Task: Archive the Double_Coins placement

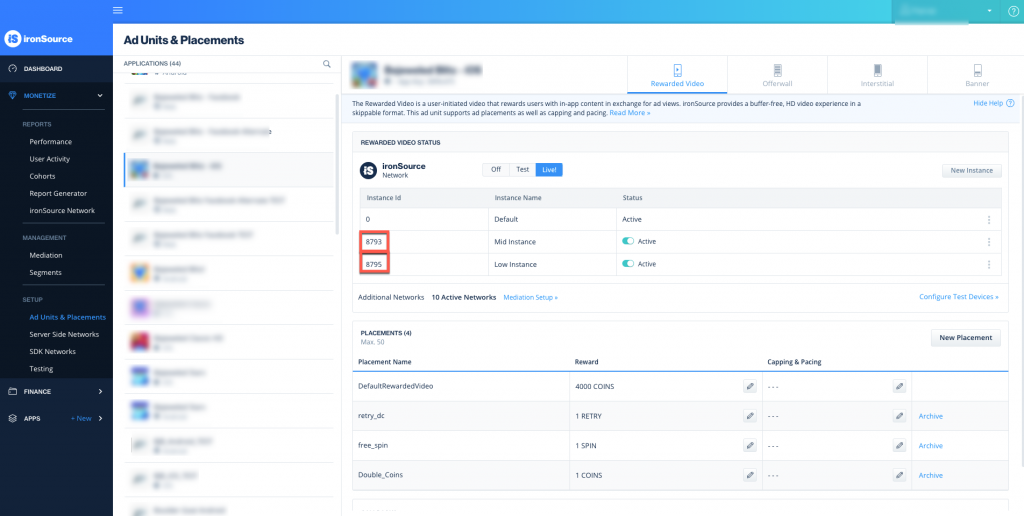Action: pyautogui.click(x=931, y=476)
